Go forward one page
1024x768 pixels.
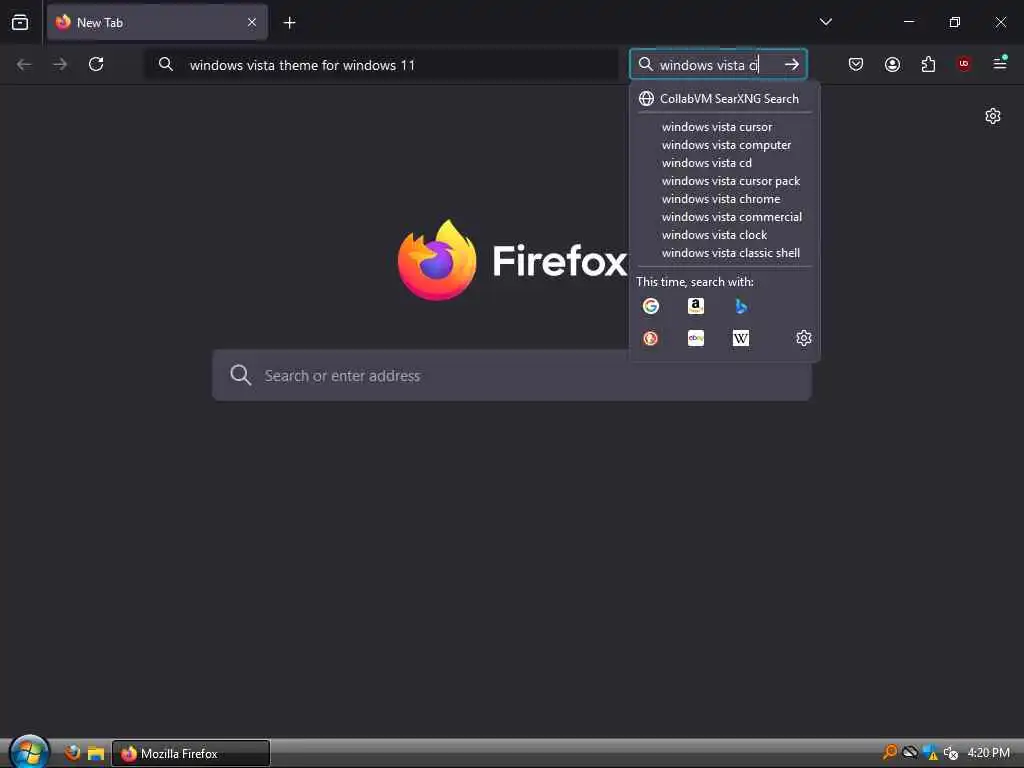pyautogui.click(x=60, y=64)
